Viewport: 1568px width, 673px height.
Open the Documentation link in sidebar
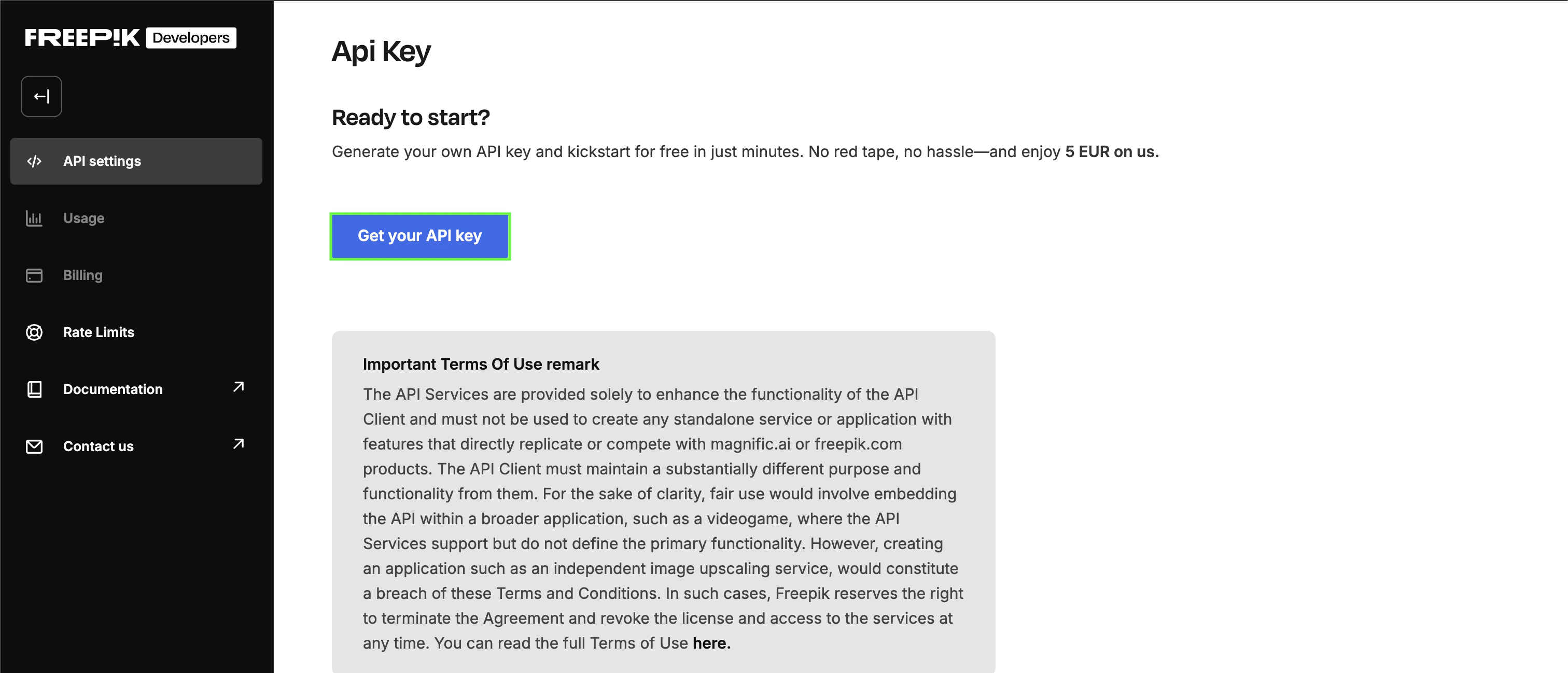pyautogui.click(x=113, y=389)
